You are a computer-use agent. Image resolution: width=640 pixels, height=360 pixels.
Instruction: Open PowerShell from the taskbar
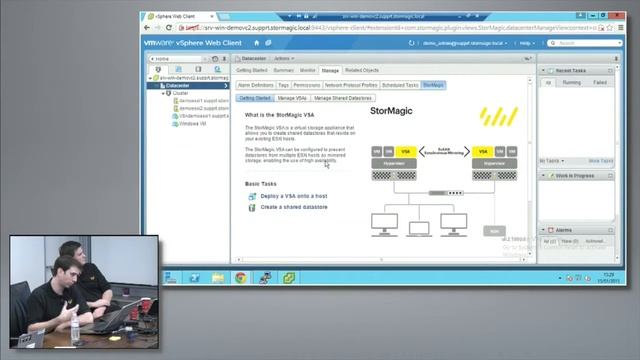[x=194, y=278]
